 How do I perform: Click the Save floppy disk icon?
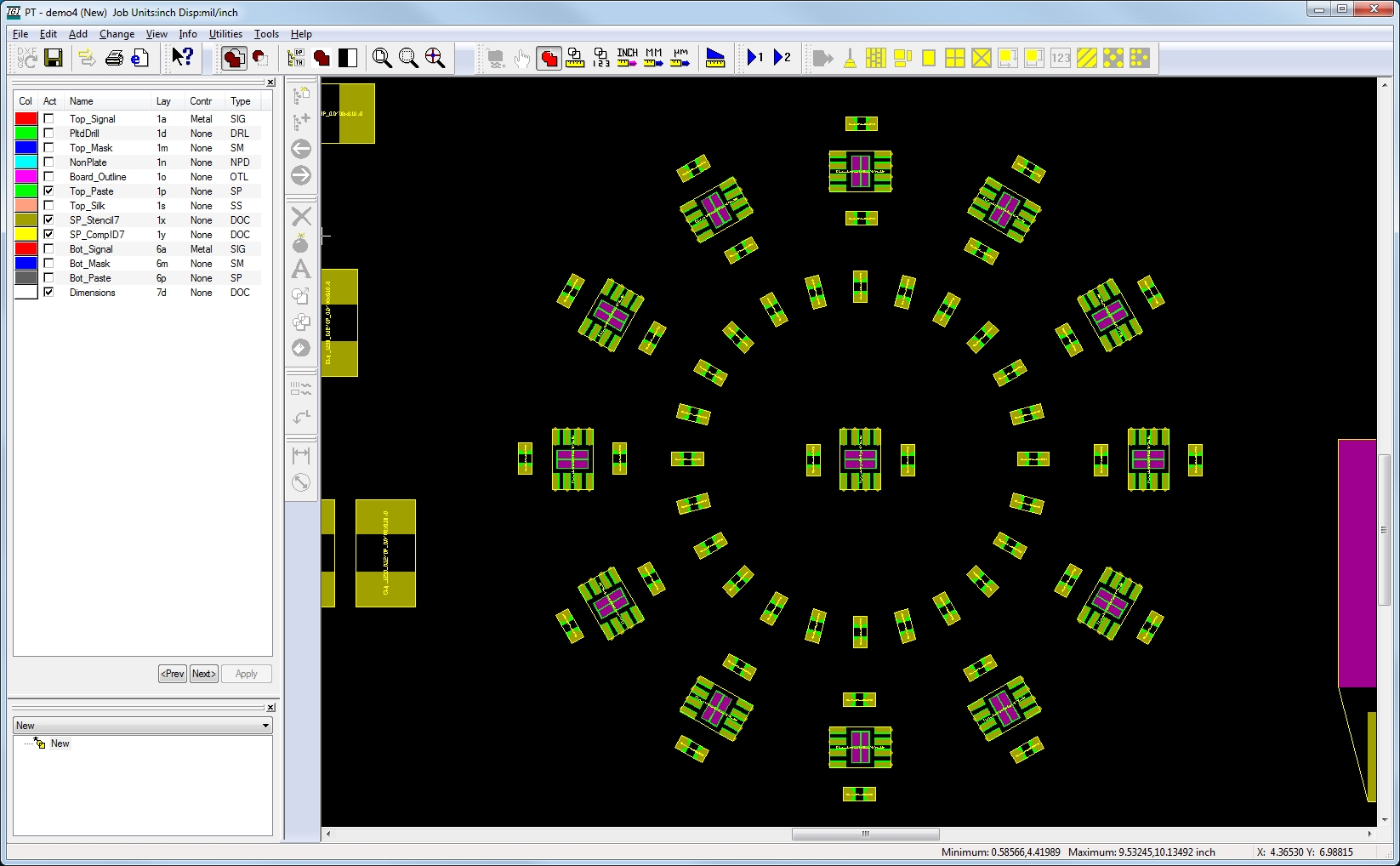(x=54, y=58)
